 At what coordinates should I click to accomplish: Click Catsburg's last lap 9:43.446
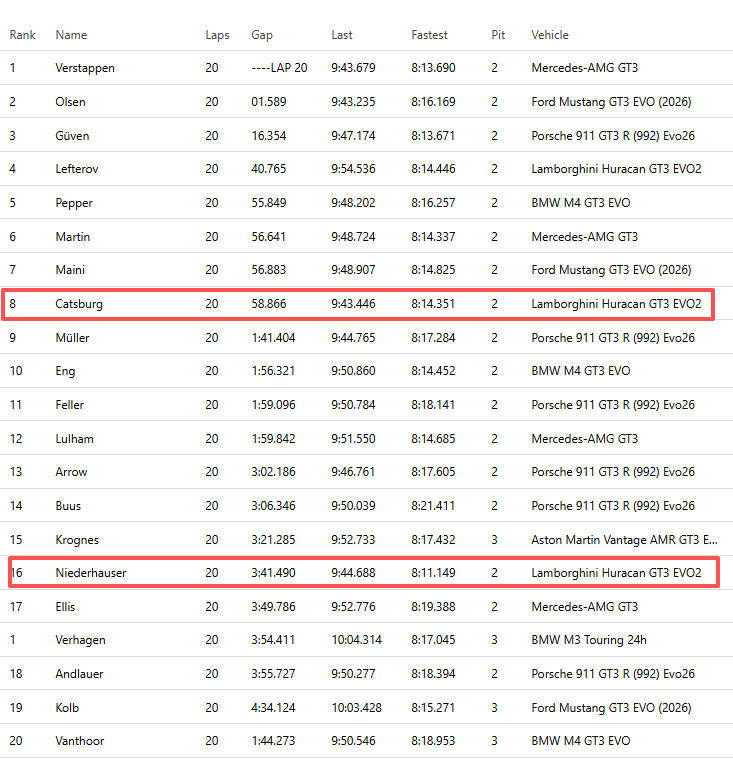coord(353,304)
